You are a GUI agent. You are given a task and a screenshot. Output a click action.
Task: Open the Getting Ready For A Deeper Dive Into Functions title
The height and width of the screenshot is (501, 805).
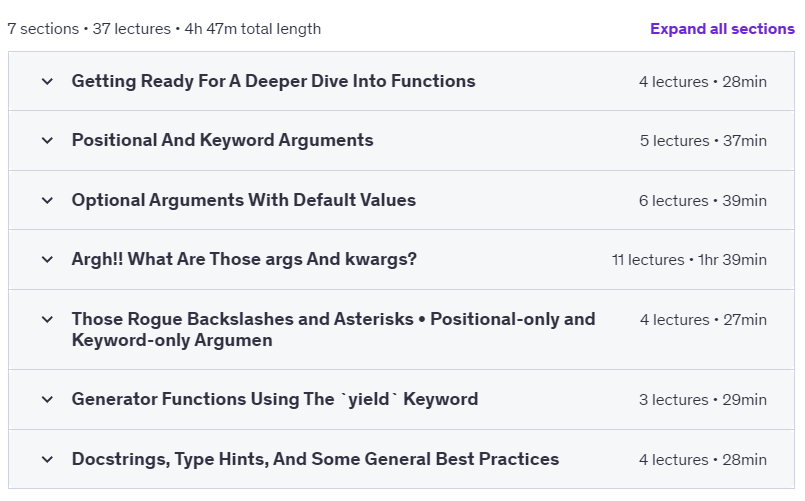pyautogui.click(x=273, y=81)
